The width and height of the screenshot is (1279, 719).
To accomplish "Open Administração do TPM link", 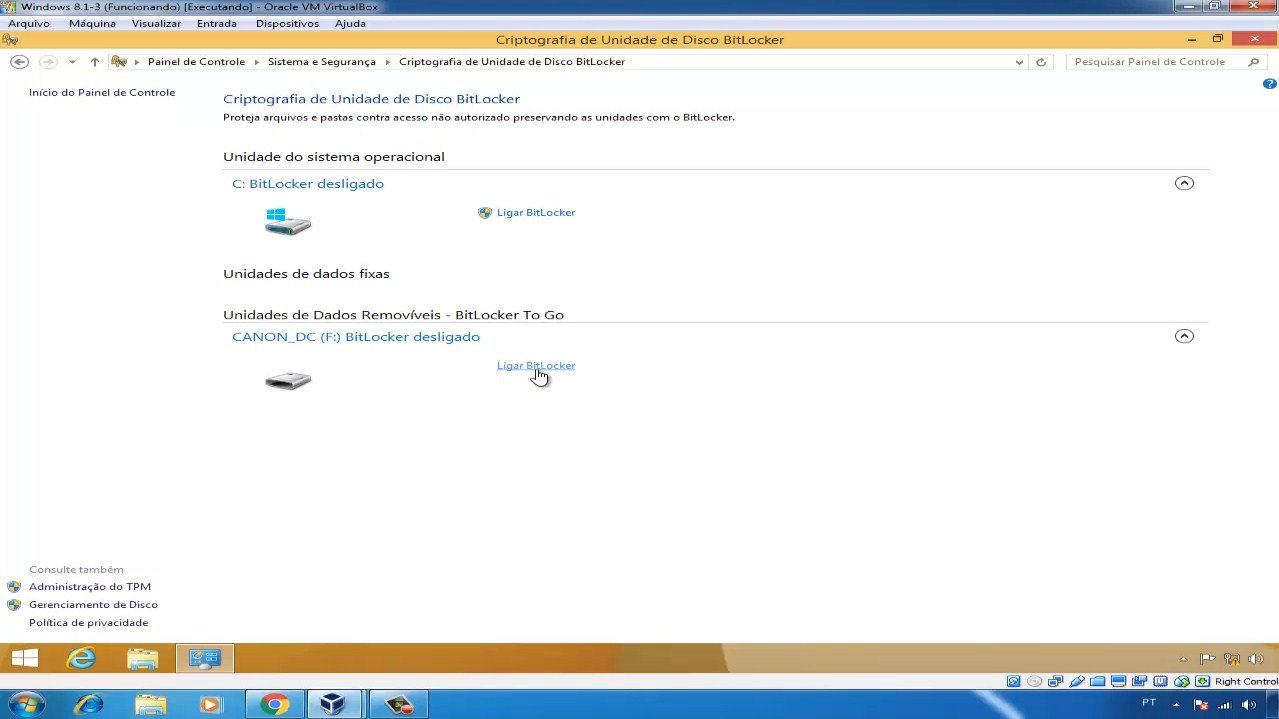I will pos(90,587).
